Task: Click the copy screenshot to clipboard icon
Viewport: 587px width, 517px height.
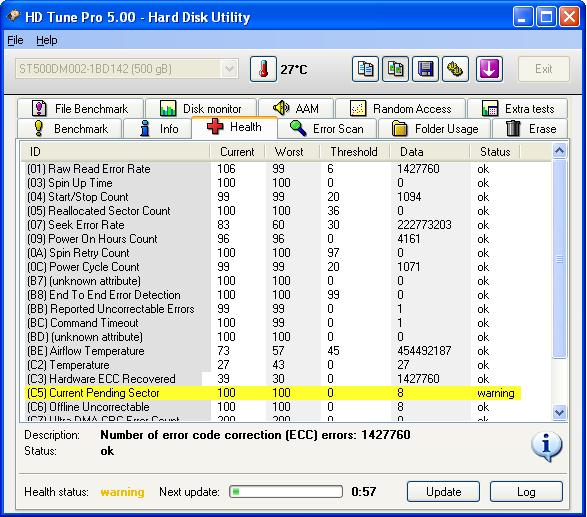Action: 395,69
